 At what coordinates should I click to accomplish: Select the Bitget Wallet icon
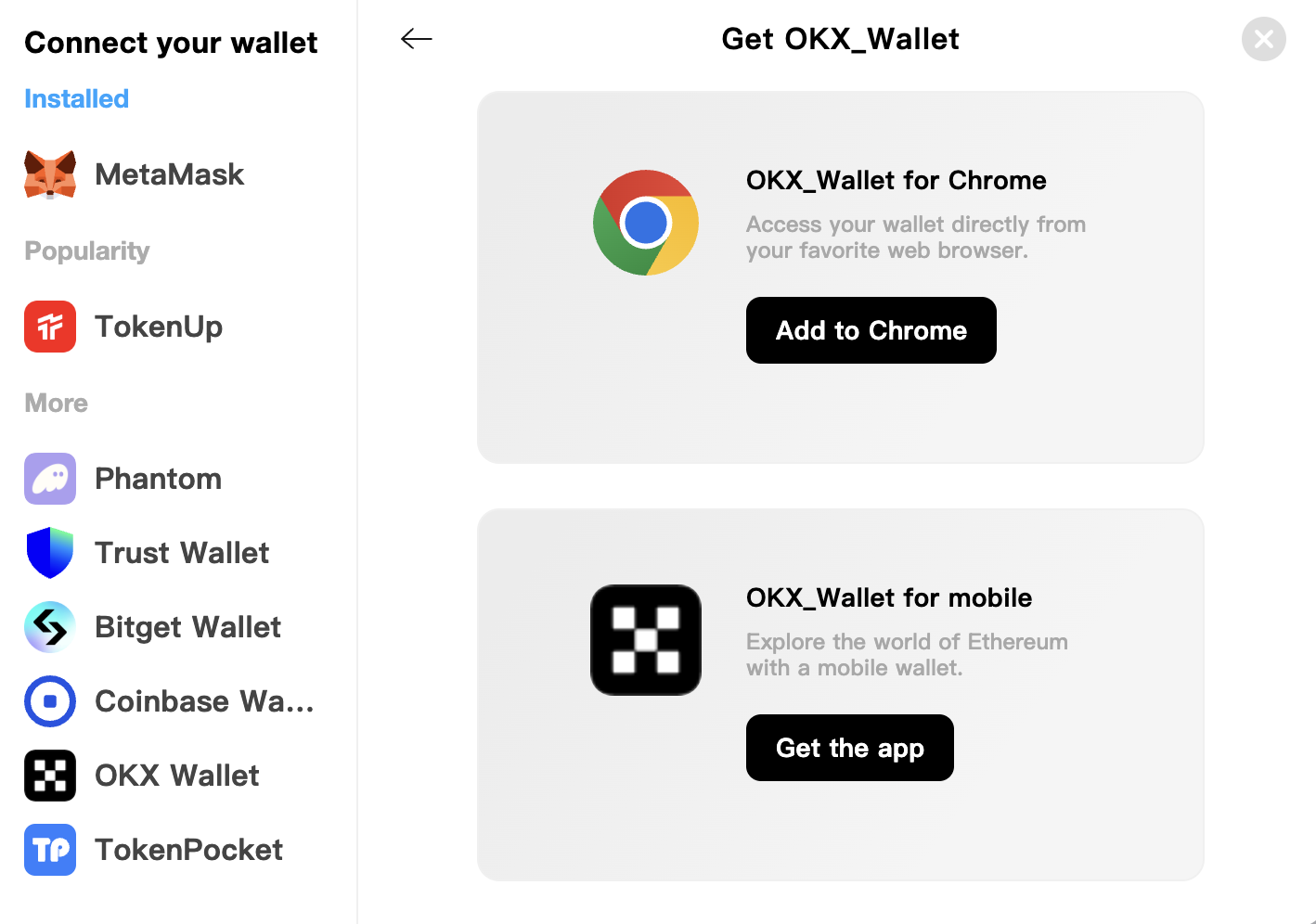click(x=50, y=627)
